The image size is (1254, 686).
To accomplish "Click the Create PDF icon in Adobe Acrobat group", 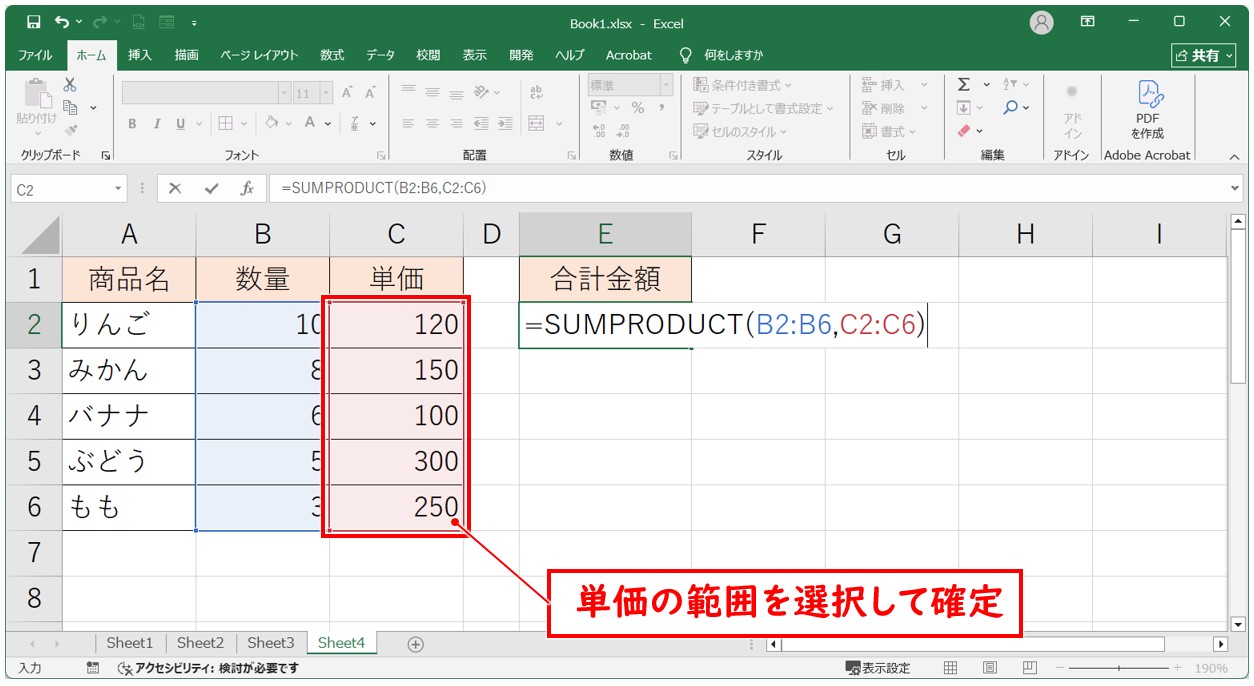I will [x=1147, y=110].
